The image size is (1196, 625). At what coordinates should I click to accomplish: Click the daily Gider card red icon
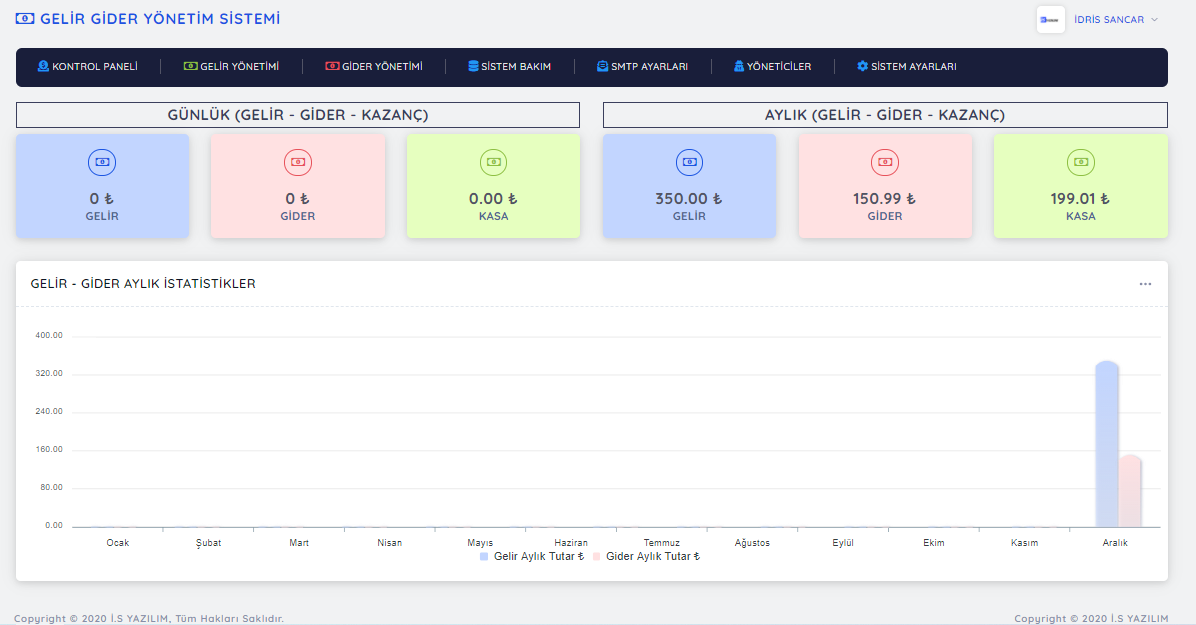pyautogui.click(x=298, y=162)
